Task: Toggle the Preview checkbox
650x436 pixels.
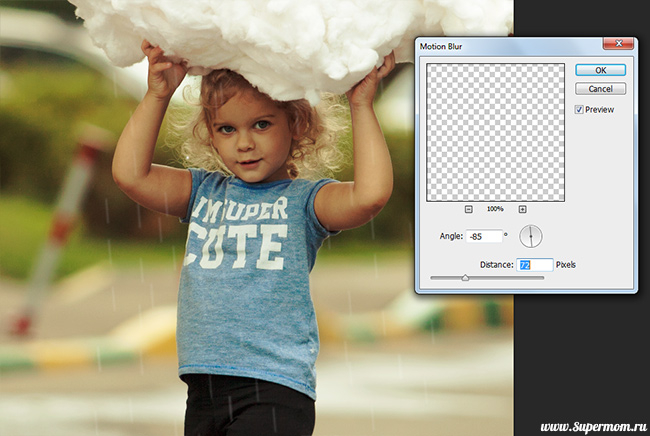Action: [x=580, y=110]
